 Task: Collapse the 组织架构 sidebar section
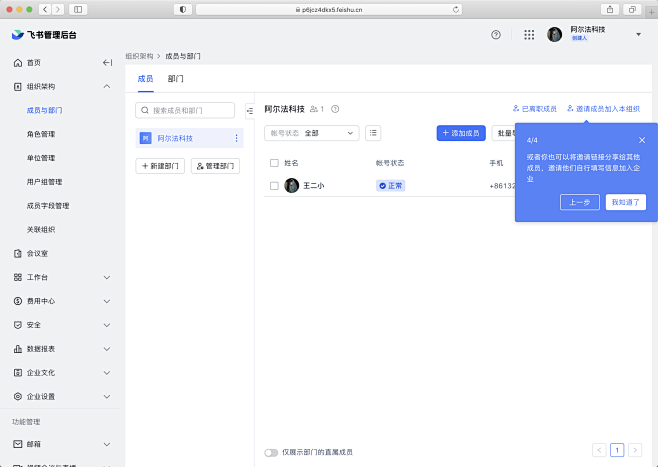point(107,86)
